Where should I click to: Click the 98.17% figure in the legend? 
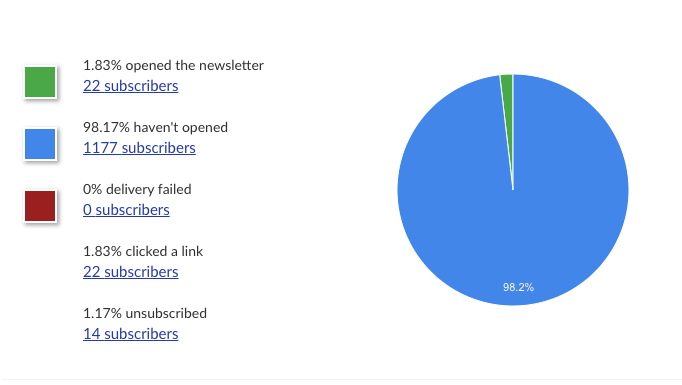tap(106, 127)
